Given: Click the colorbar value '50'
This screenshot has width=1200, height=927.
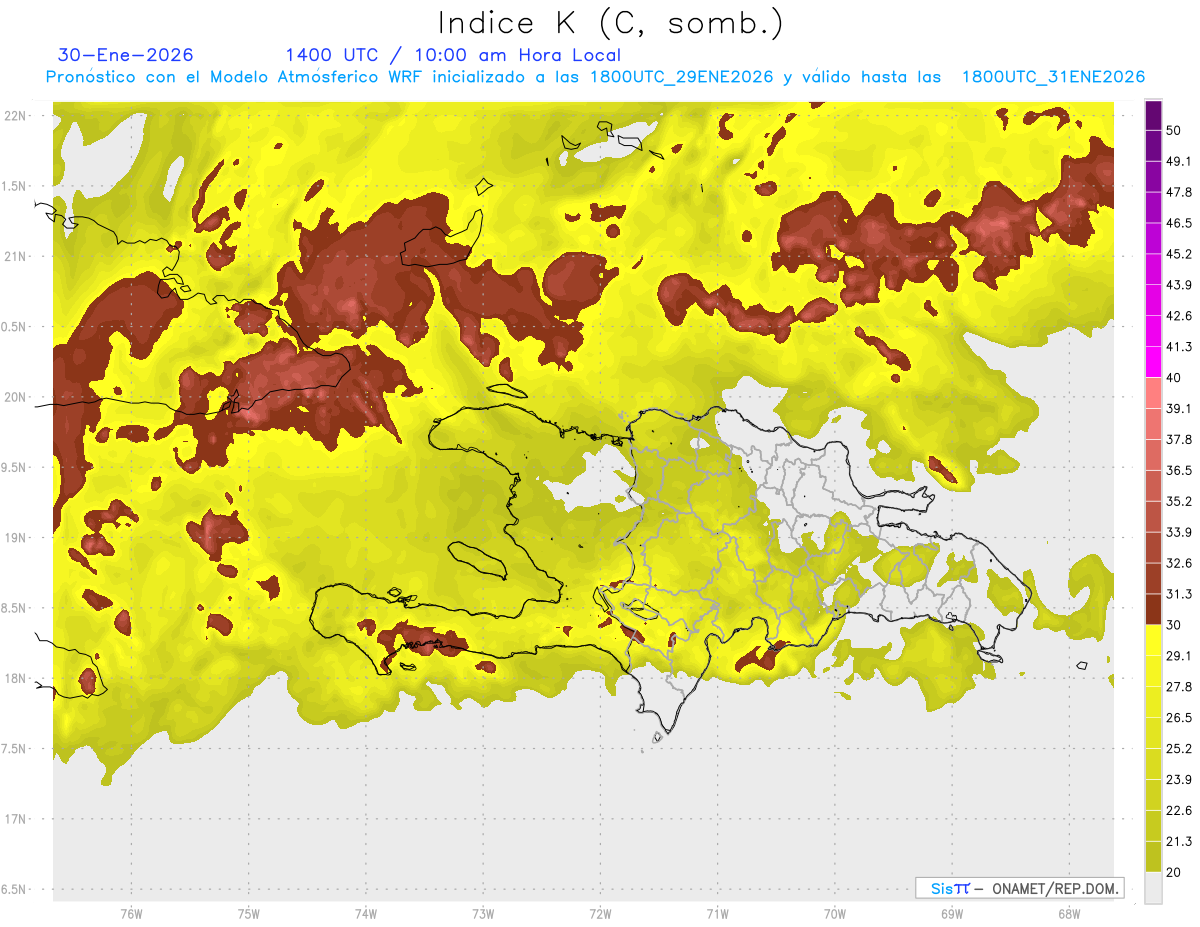Looking at the screenshot, I should coord(1175,130).
